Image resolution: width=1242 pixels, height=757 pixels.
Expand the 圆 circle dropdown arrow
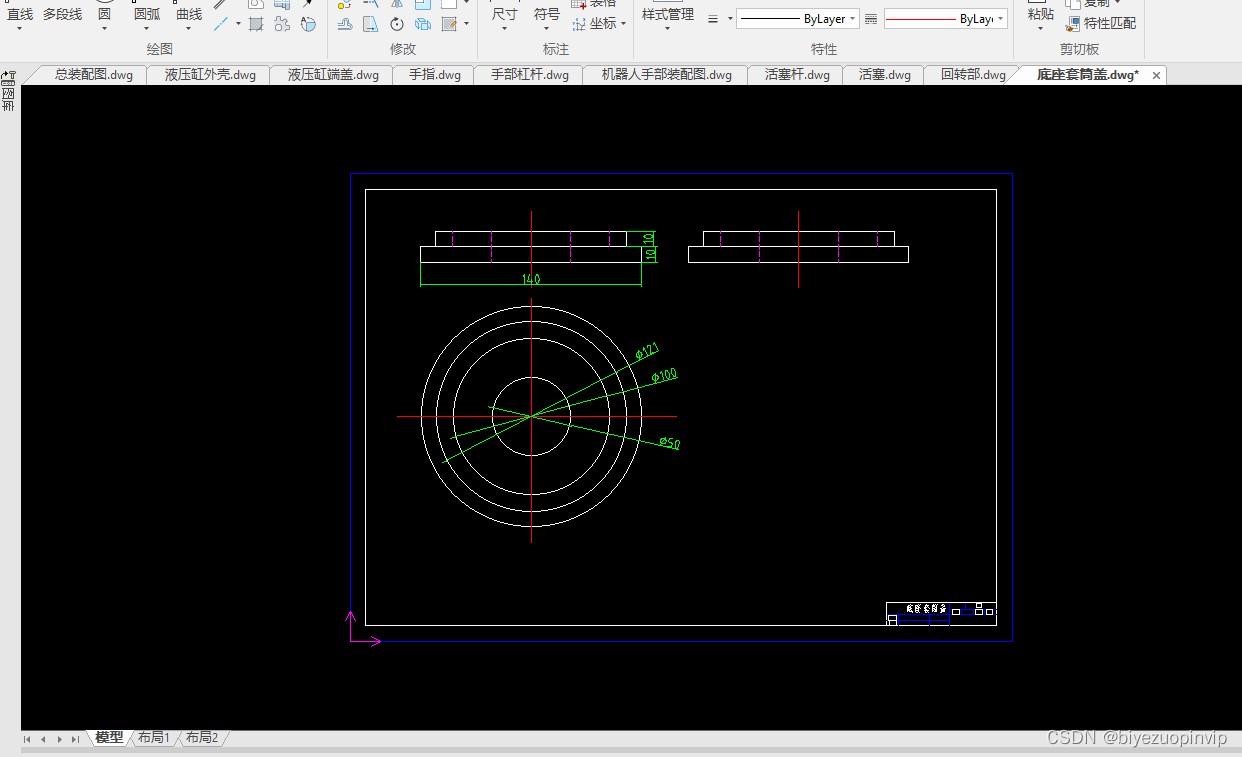(x=104, y=28)
